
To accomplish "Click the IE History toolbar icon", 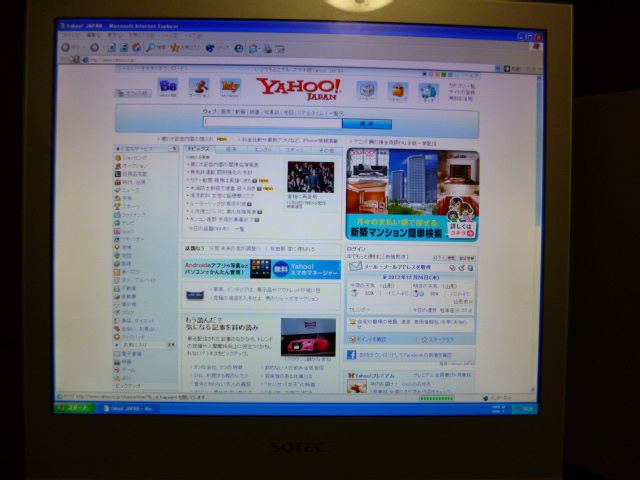I will [x=238, y=49].
